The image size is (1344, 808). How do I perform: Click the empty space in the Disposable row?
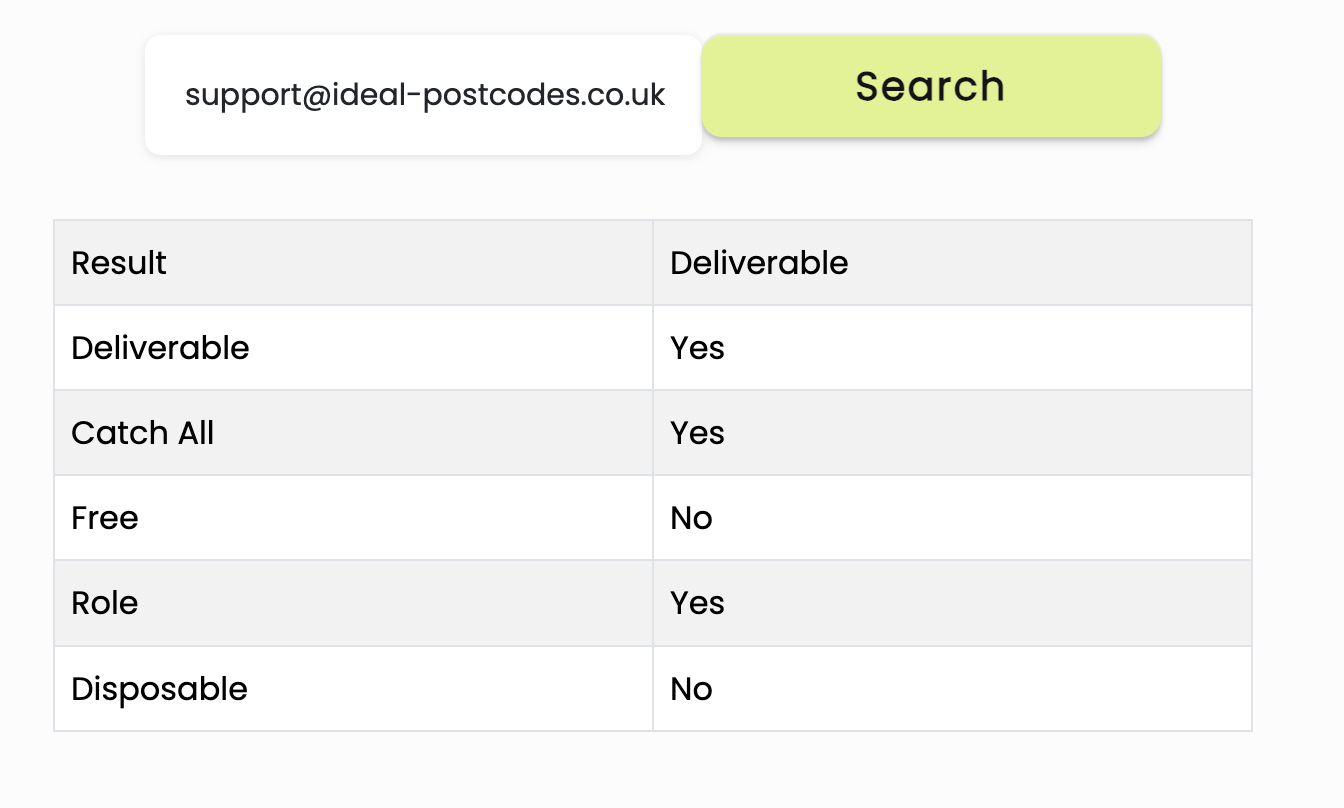tap(980, 689)
